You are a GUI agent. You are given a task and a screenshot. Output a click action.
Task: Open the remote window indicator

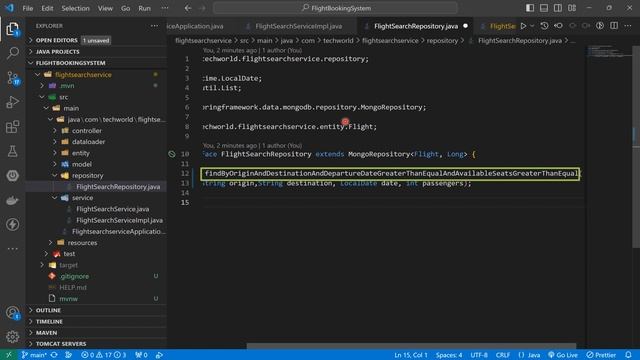(9, 355)
